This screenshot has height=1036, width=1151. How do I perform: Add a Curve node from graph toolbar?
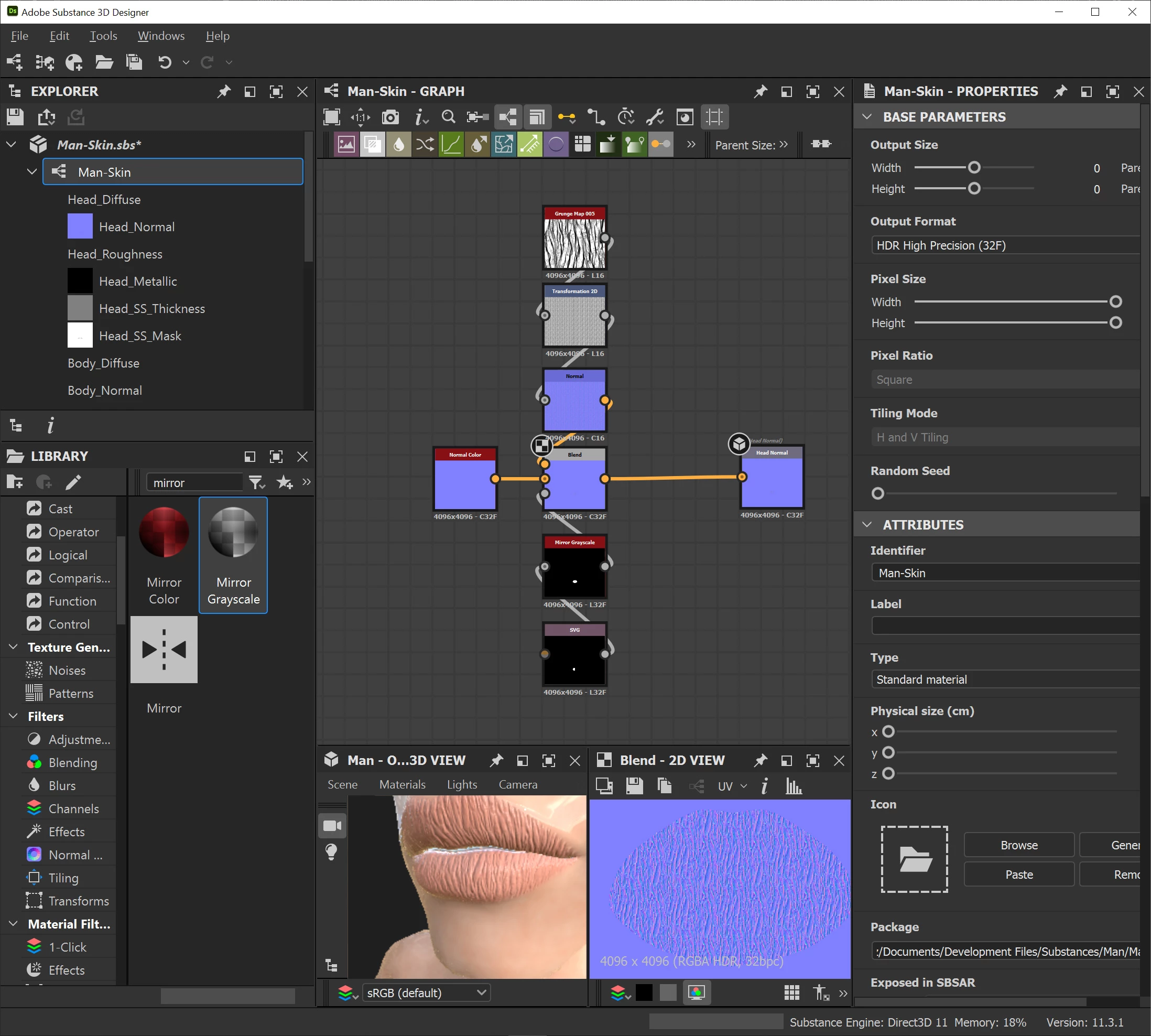pos(451,145)
